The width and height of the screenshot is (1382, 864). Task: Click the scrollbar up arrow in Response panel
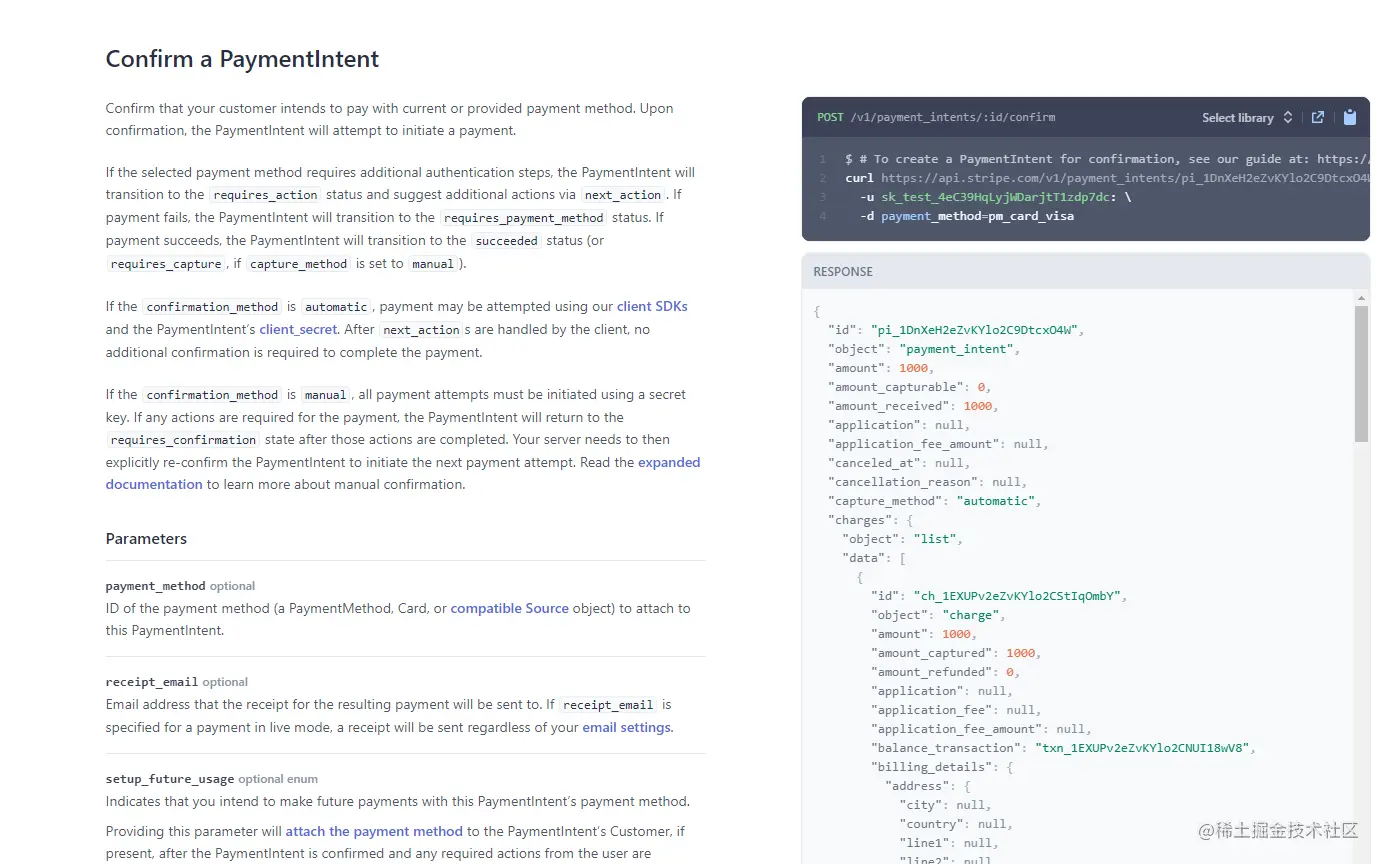1361,298
